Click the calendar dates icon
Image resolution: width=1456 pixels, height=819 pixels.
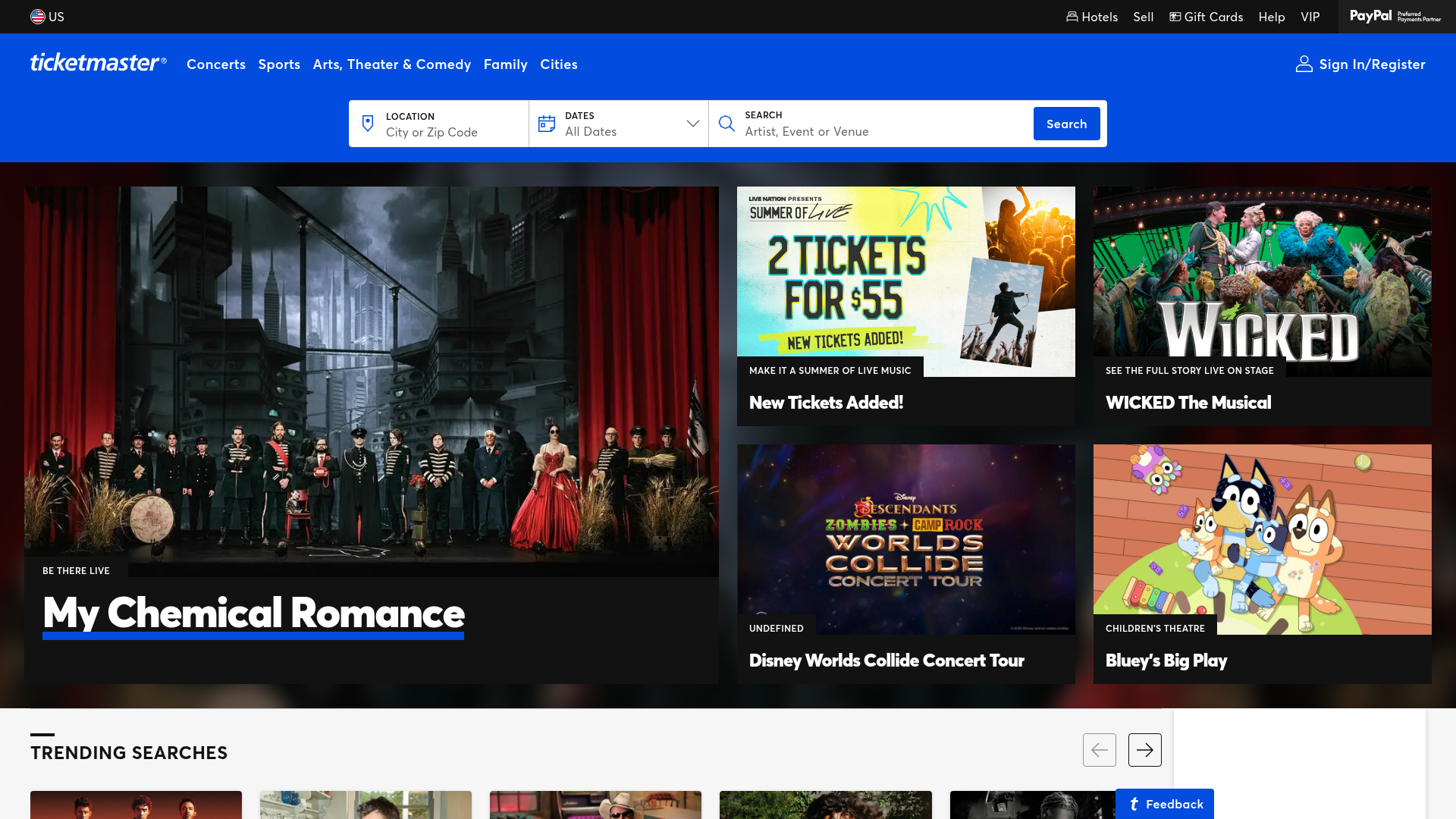[x=547, y=124]
